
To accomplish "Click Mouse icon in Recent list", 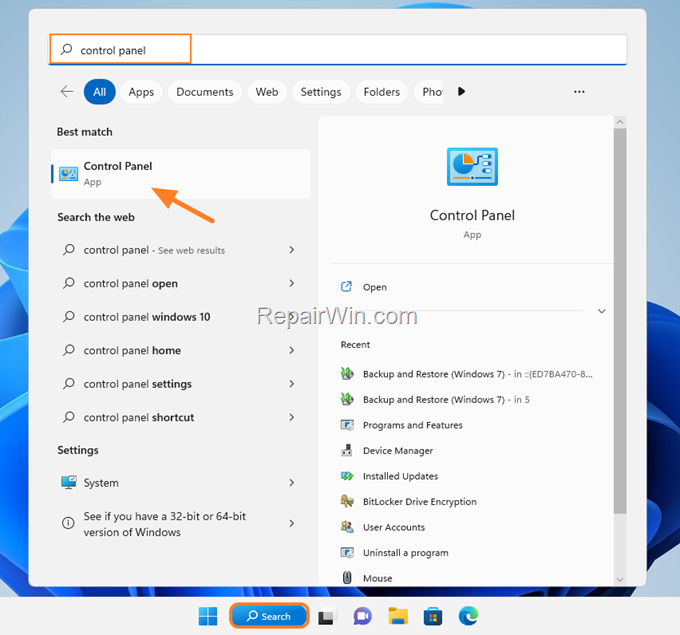I will click(347, 578).
